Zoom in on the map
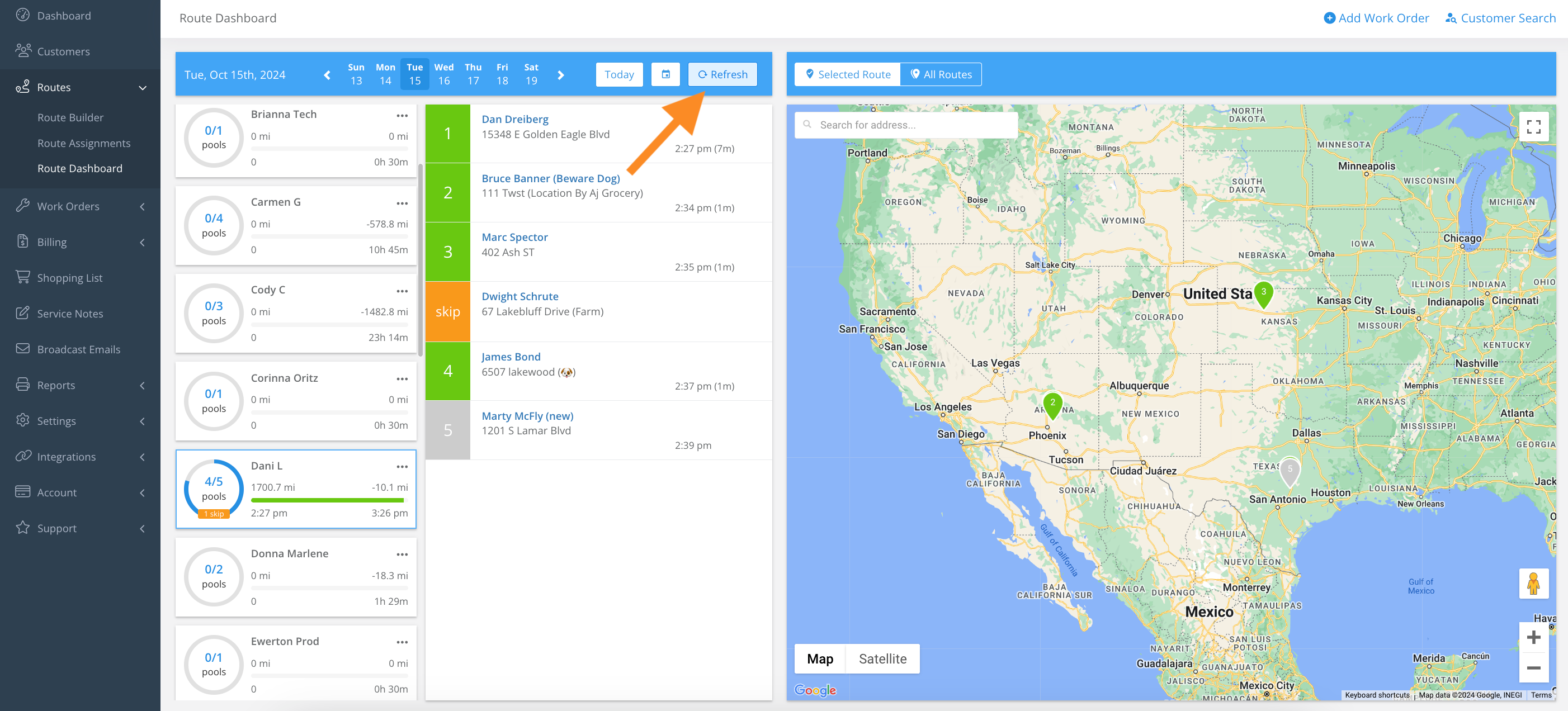This screenshot has width=1568, height=711. click(x=1533, y=637)
